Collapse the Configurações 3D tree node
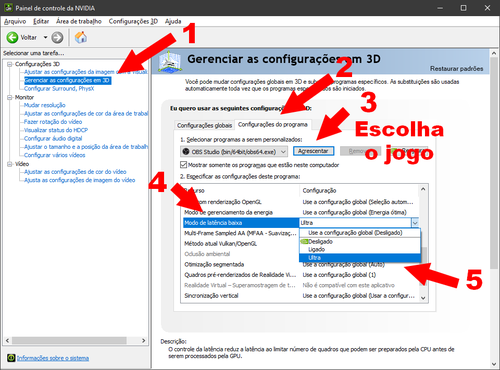This screenshot has height=370, width=500. point(9,64)
